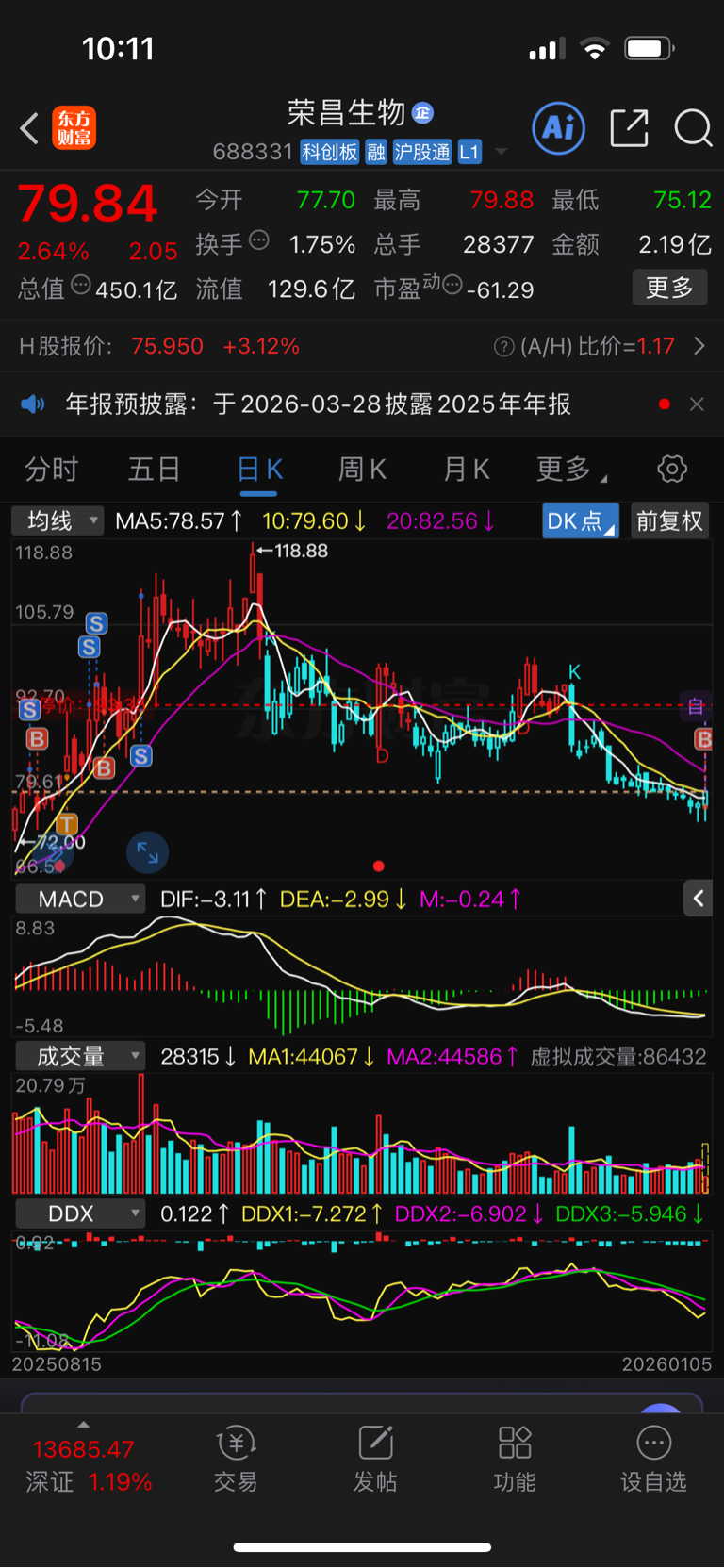
Task: Open the search magnifier icon
Action: (x=693, y=128)
